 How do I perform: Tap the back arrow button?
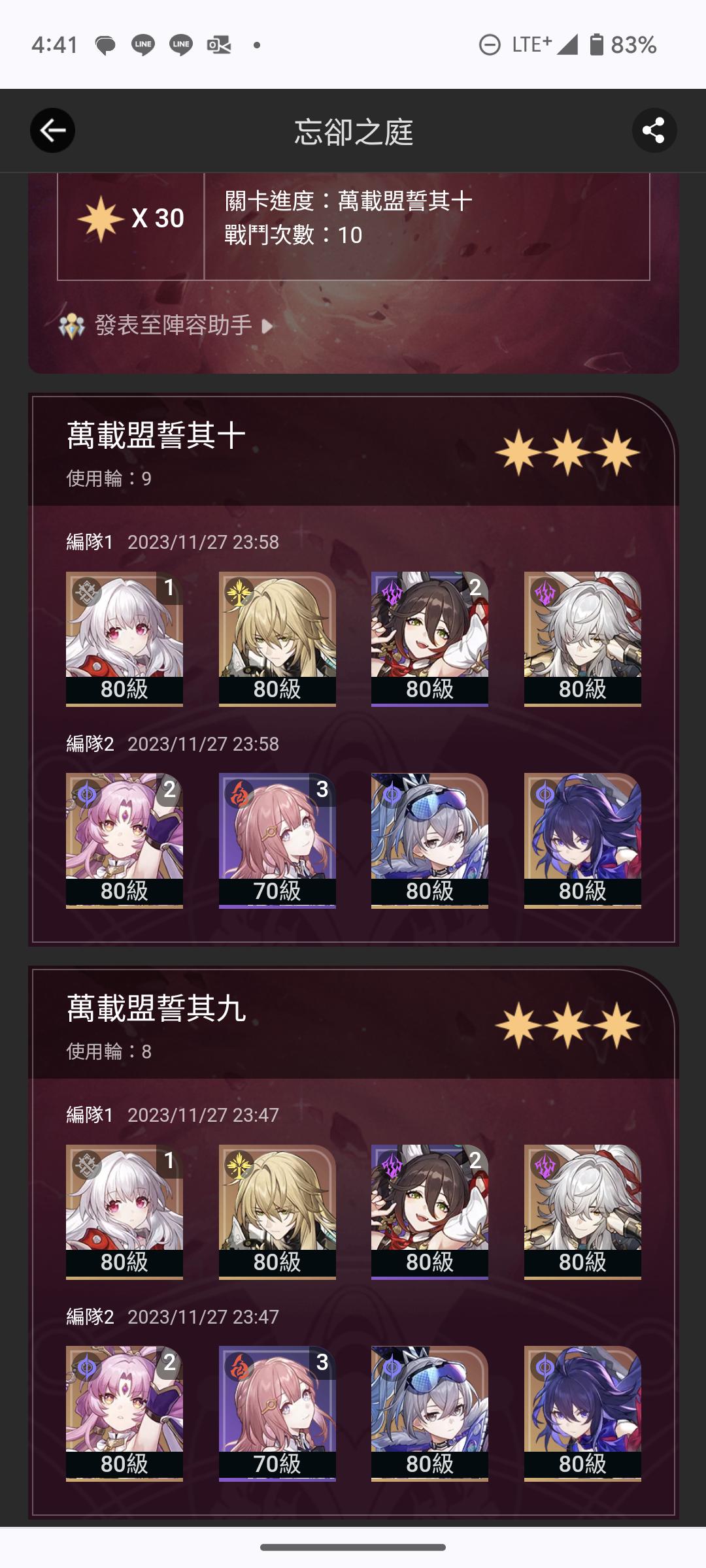[52, 131]
